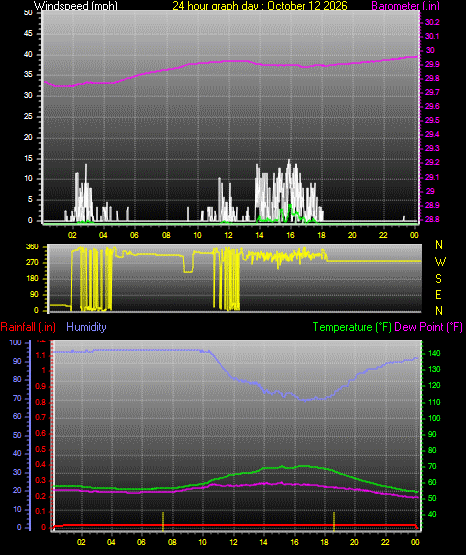Click the "30.2" barometer axis value
Image resolution: width=466 pixels, height=555 pixels.
coord(432,22)
